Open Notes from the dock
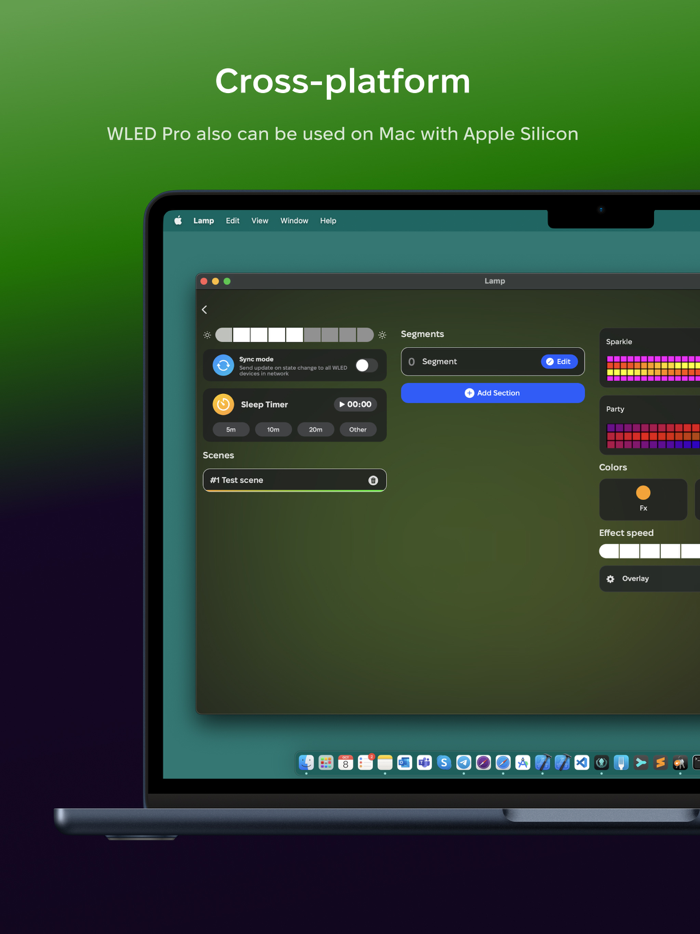Viewport: 700px width, 934px height. point(385,762)
